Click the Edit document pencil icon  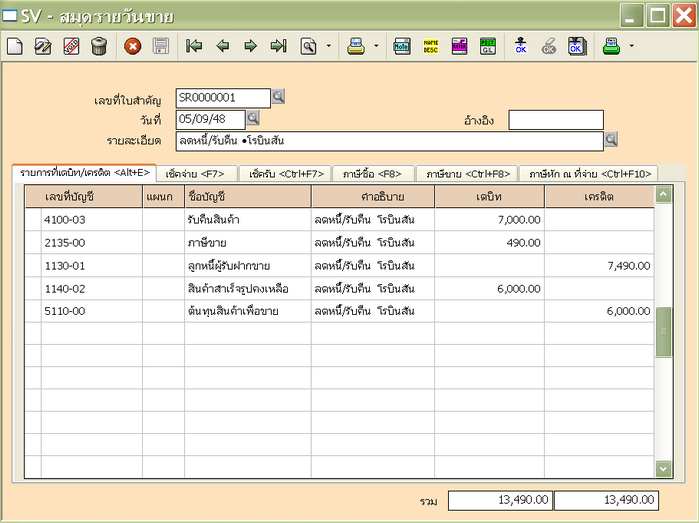pyautogui.click(x=43, y=46)
